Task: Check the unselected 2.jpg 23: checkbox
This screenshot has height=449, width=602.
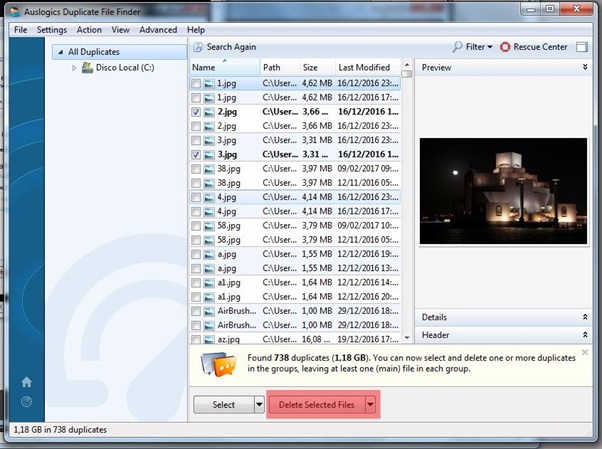Action: click(x=196, y=126)
